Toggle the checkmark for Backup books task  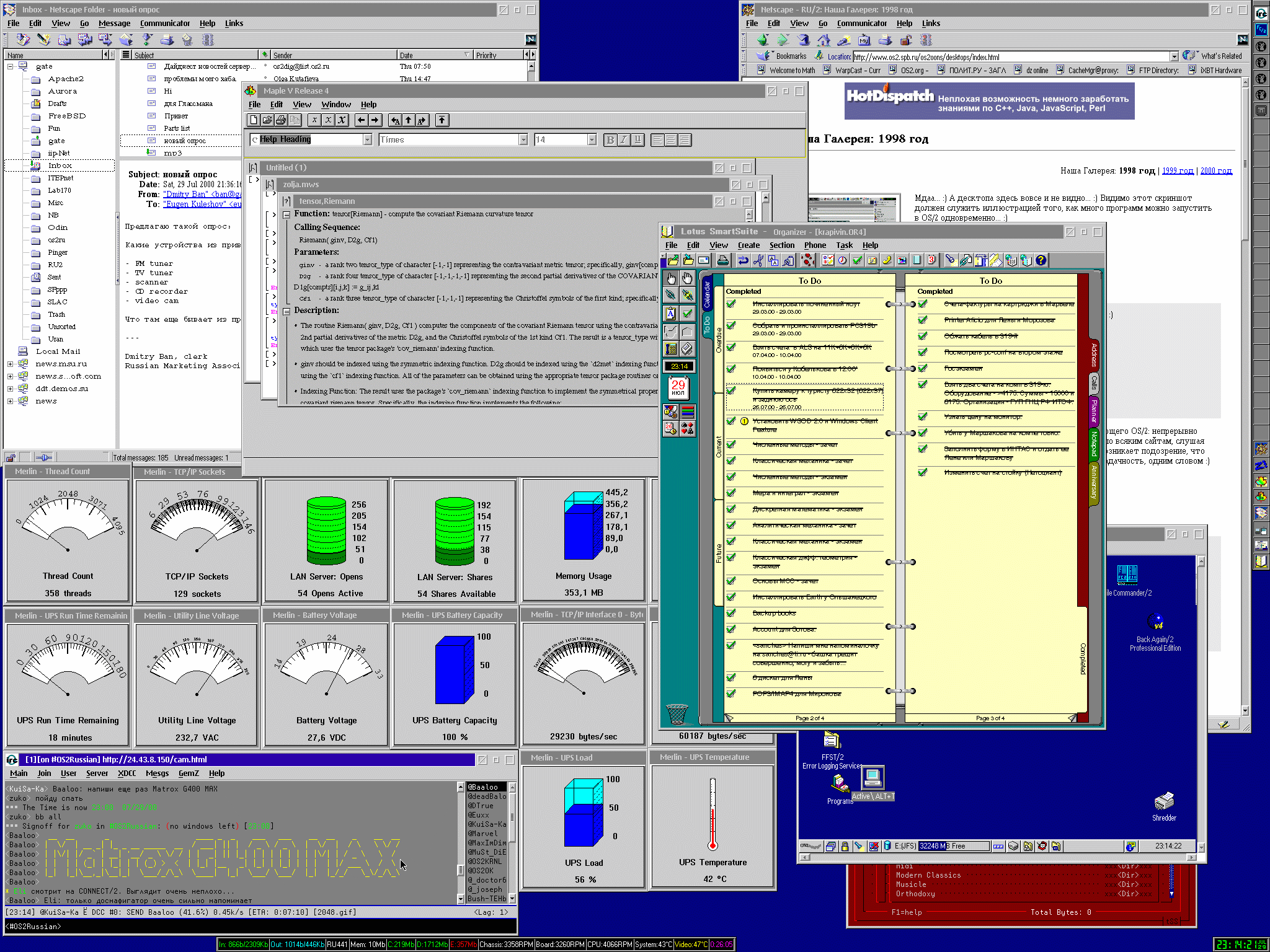[x=731, y=613]
